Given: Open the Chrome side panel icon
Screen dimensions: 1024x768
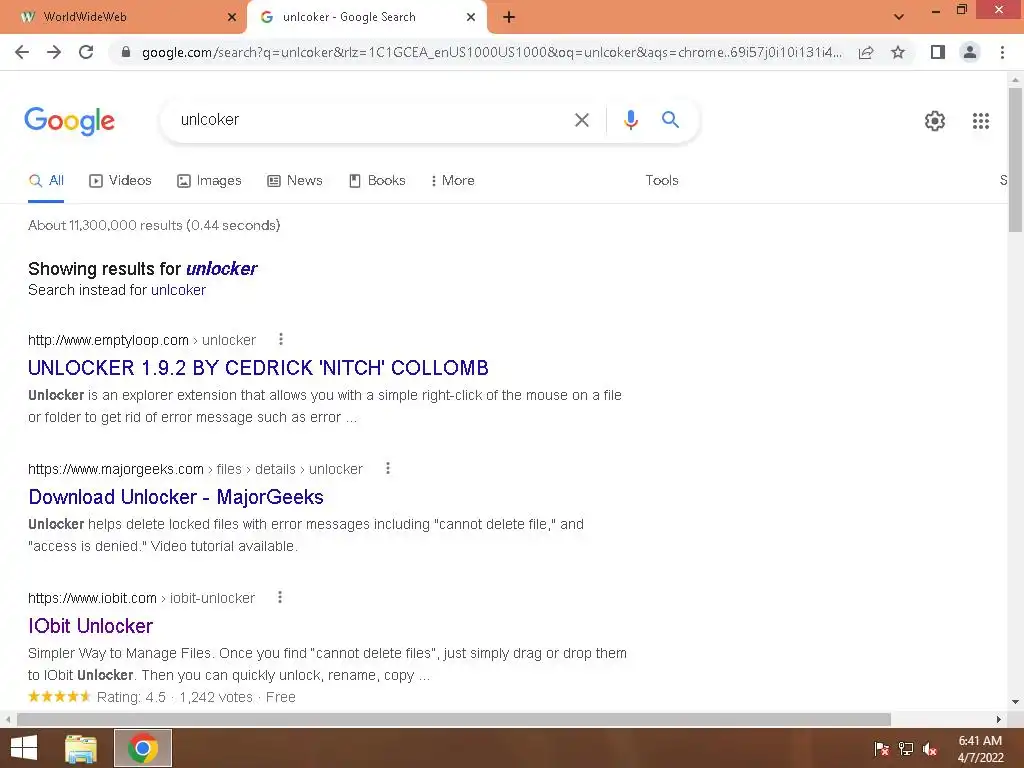Looking at the screenshot, I should tap(938, 52).
